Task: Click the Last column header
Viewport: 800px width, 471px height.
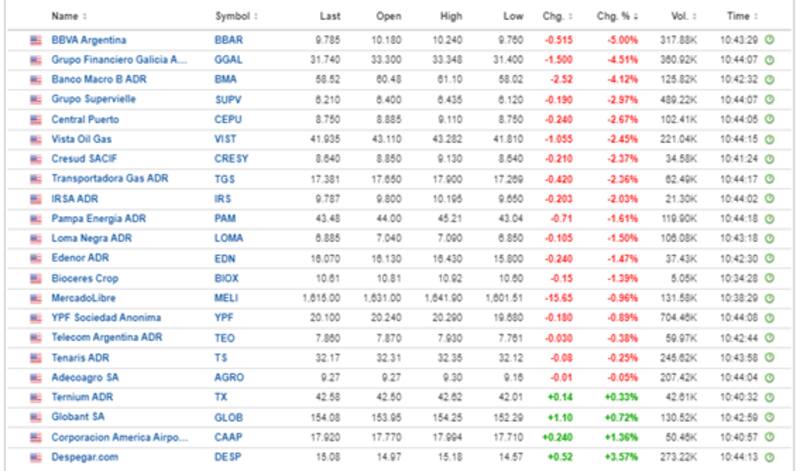Action: 330,16
